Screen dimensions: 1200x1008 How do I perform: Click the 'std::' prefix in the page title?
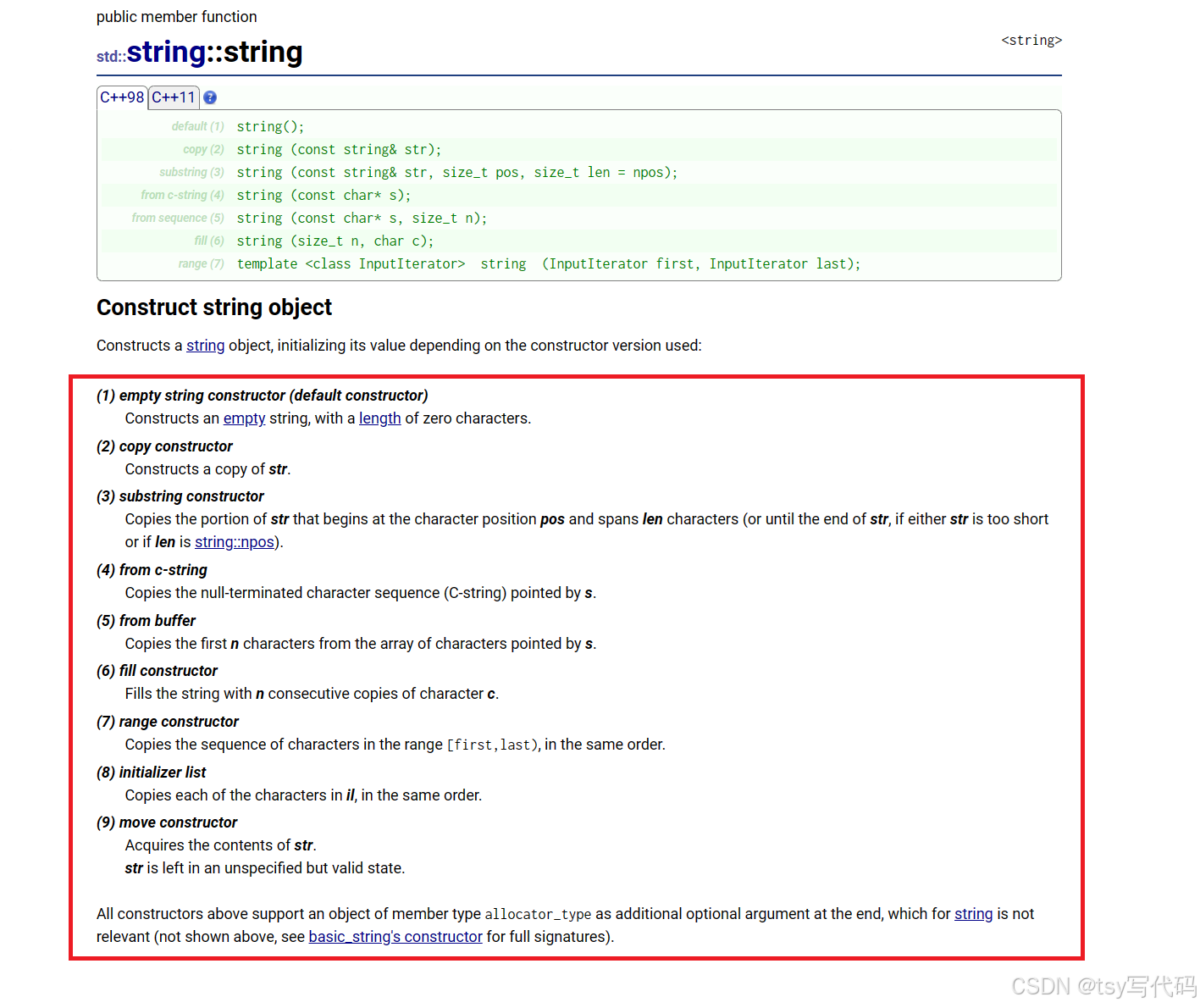[111, 57]
